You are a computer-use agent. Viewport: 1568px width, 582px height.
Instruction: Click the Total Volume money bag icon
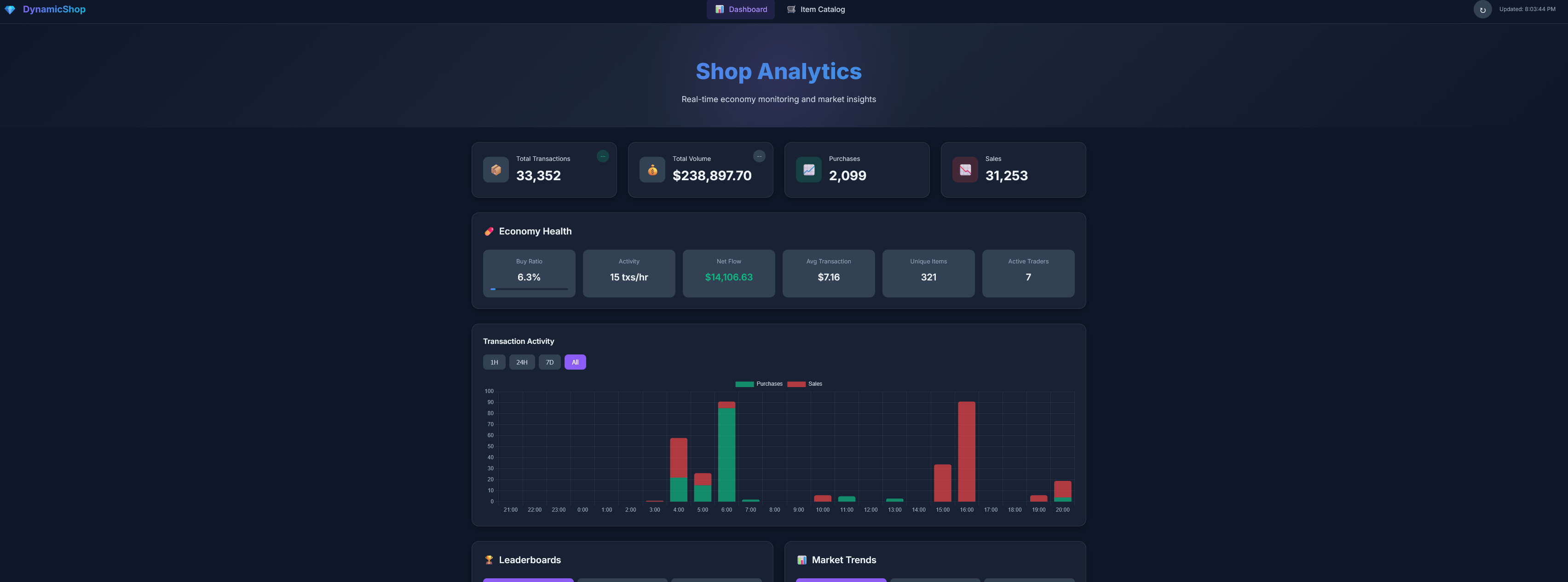652,170
